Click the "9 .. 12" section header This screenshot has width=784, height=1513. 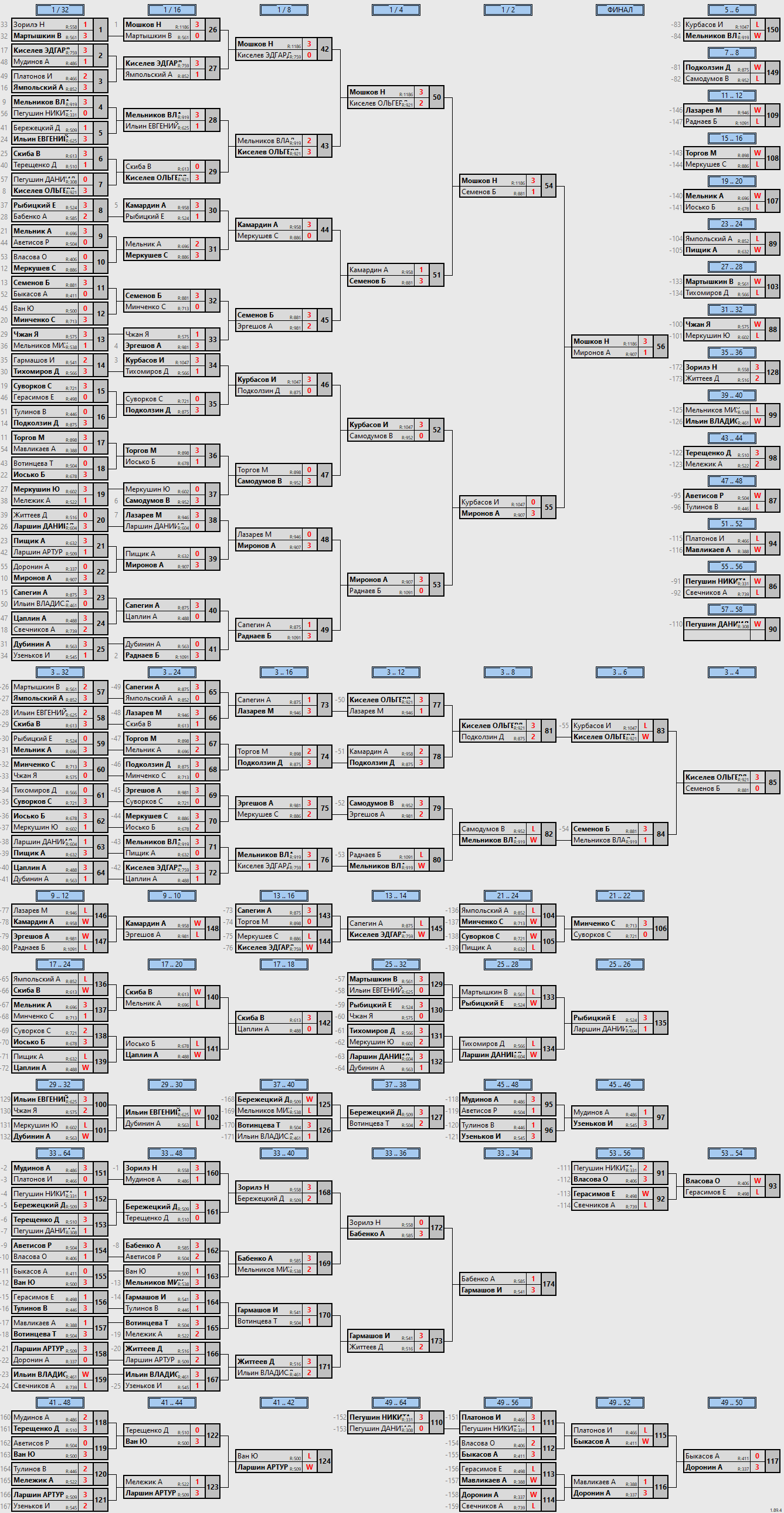point(60,896)
